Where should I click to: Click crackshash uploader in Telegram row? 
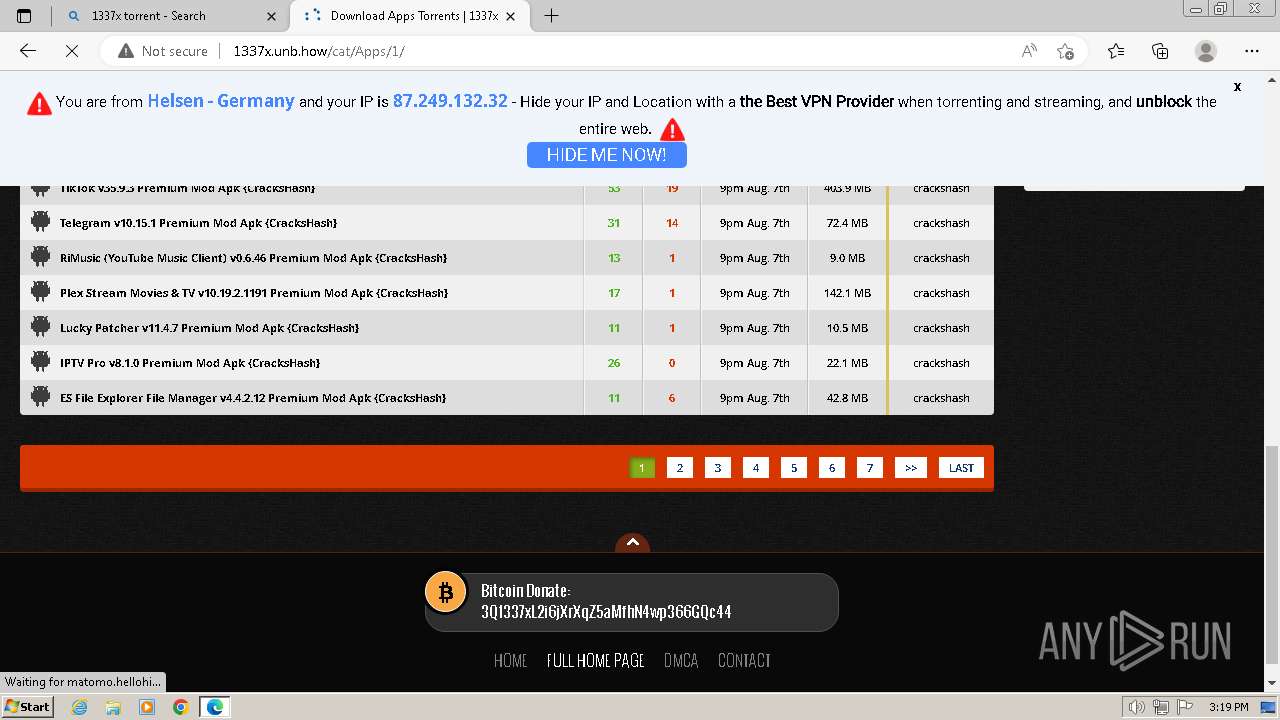coord(941,223)
